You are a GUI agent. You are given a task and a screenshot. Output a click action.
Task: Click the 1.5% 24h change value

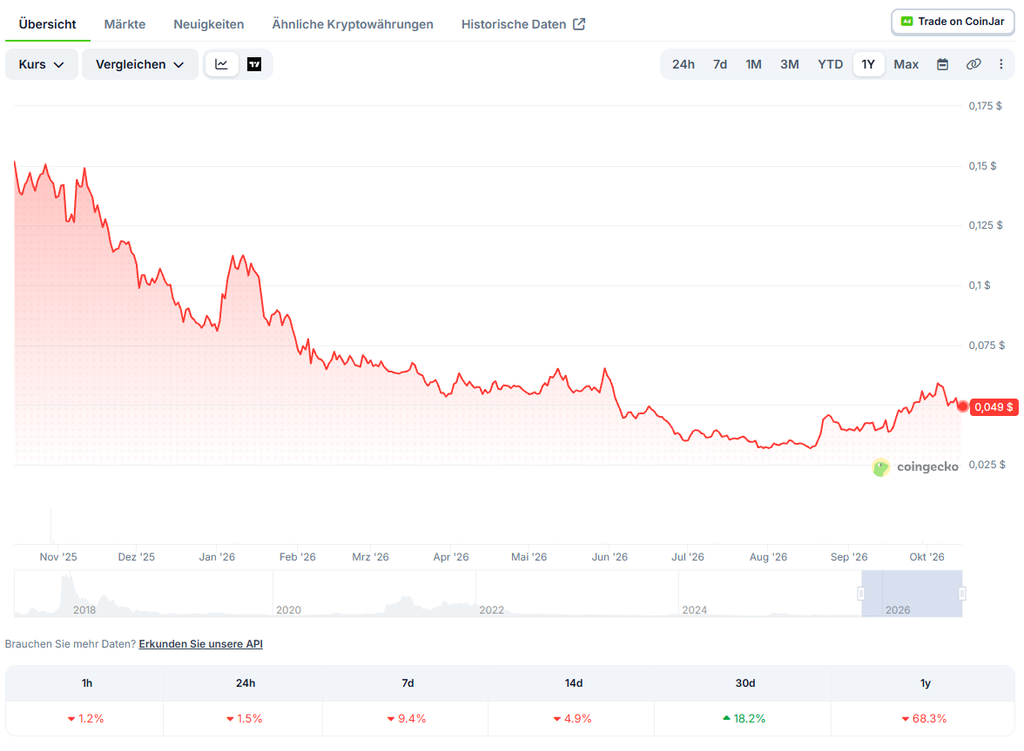[244, 718]
